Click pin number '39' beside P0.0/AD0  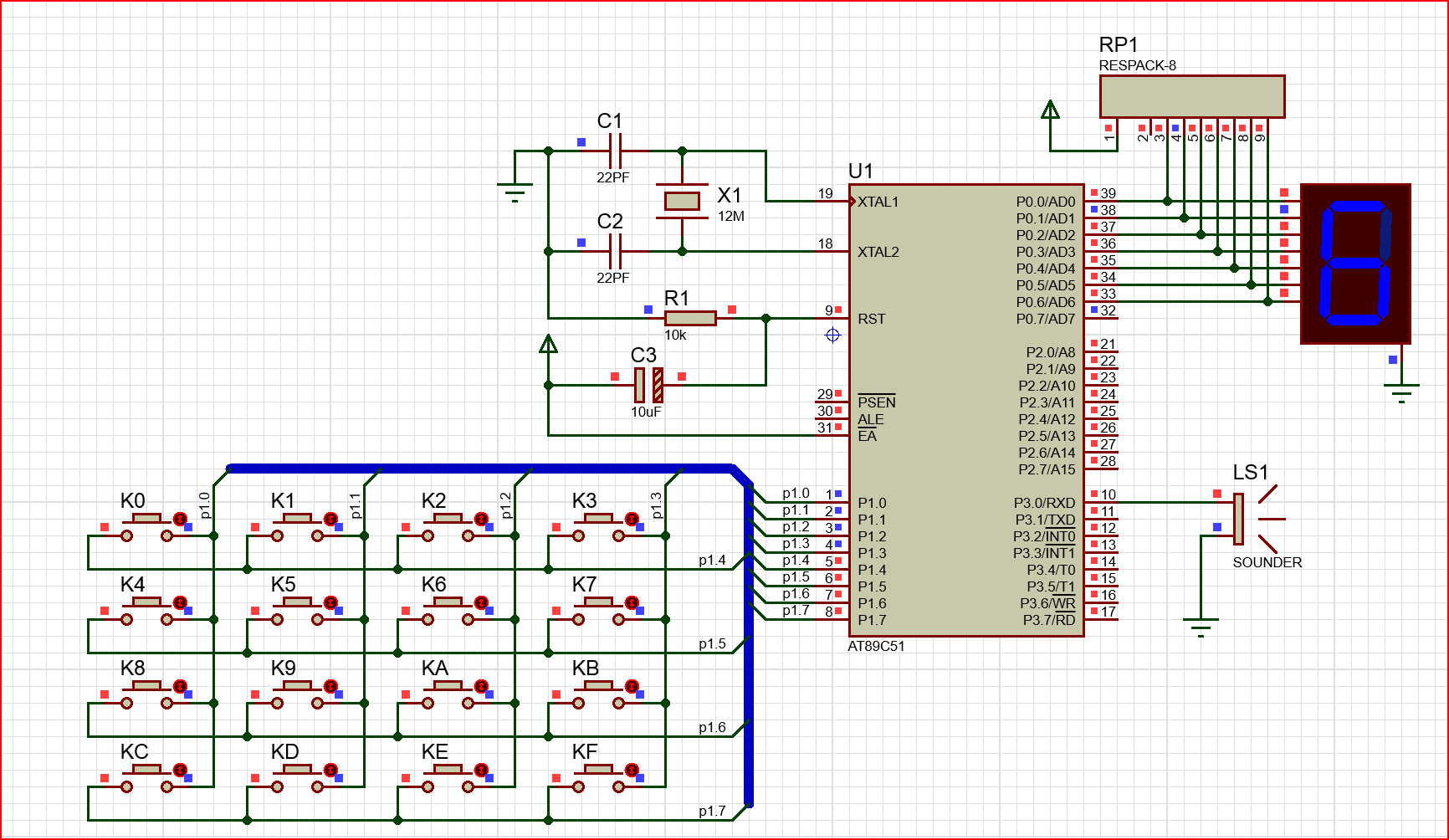(x=1108, y=193)
